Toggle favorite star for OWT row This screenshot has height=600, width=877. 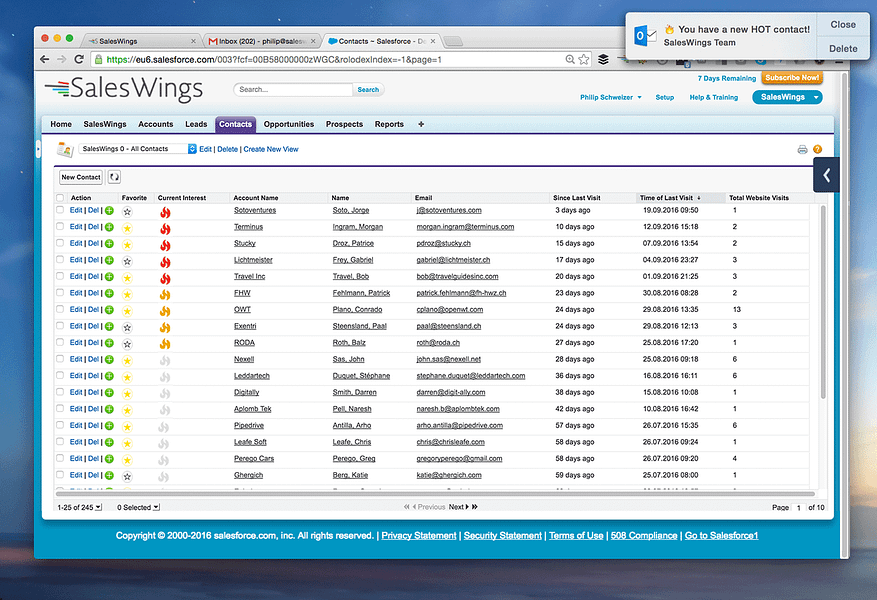click(x=128, y=311)
